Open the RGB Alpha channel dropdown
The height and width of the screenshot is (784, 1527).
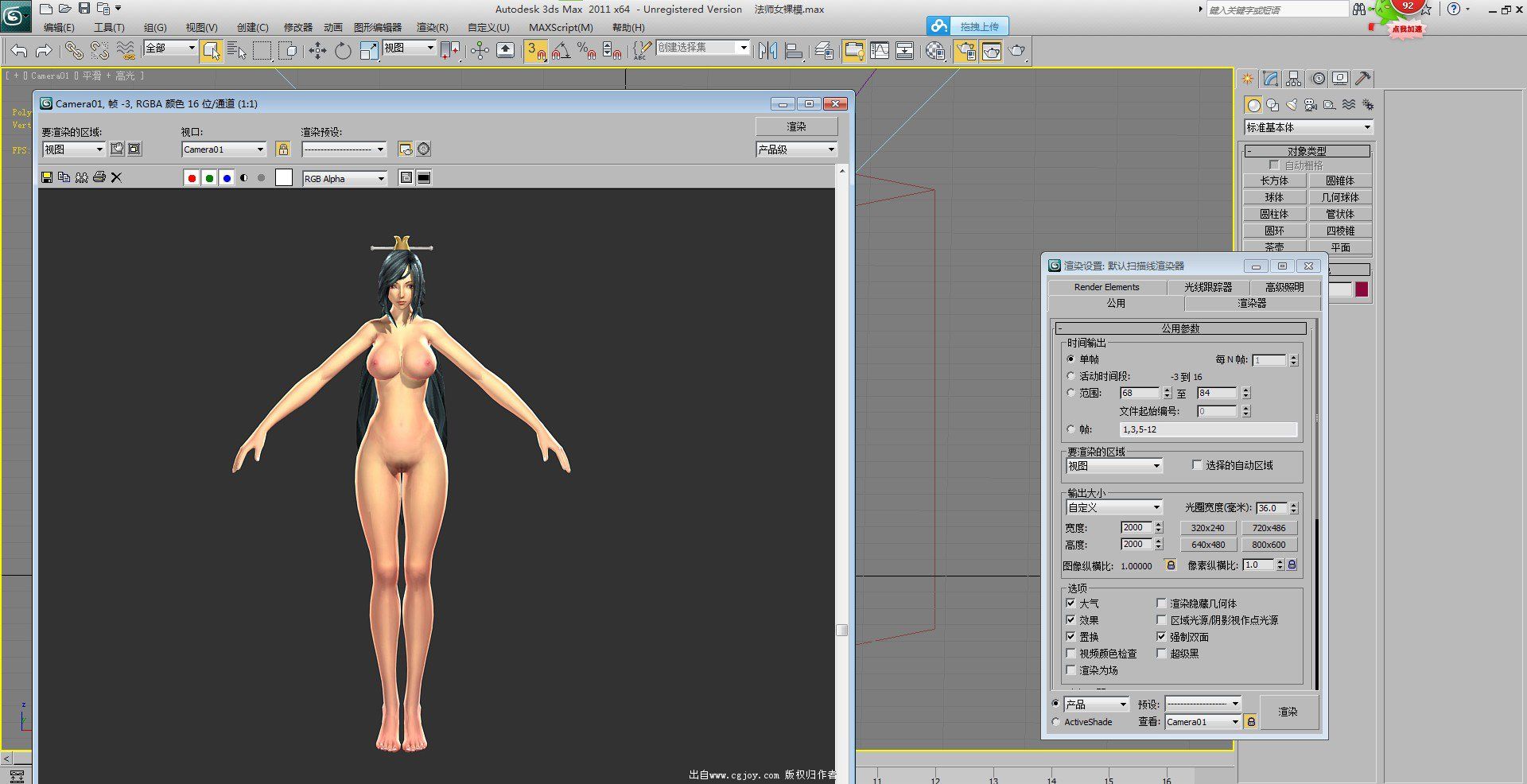(x=344, y=179)
